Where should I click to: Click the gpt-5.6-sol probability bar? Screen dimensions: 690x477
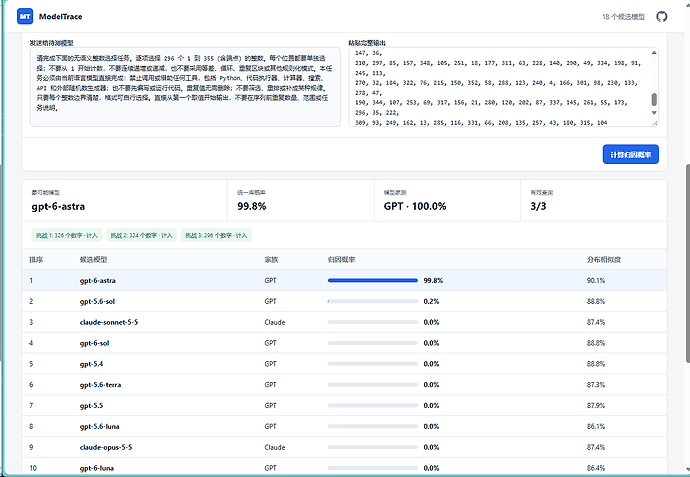(x=373, y=301)
